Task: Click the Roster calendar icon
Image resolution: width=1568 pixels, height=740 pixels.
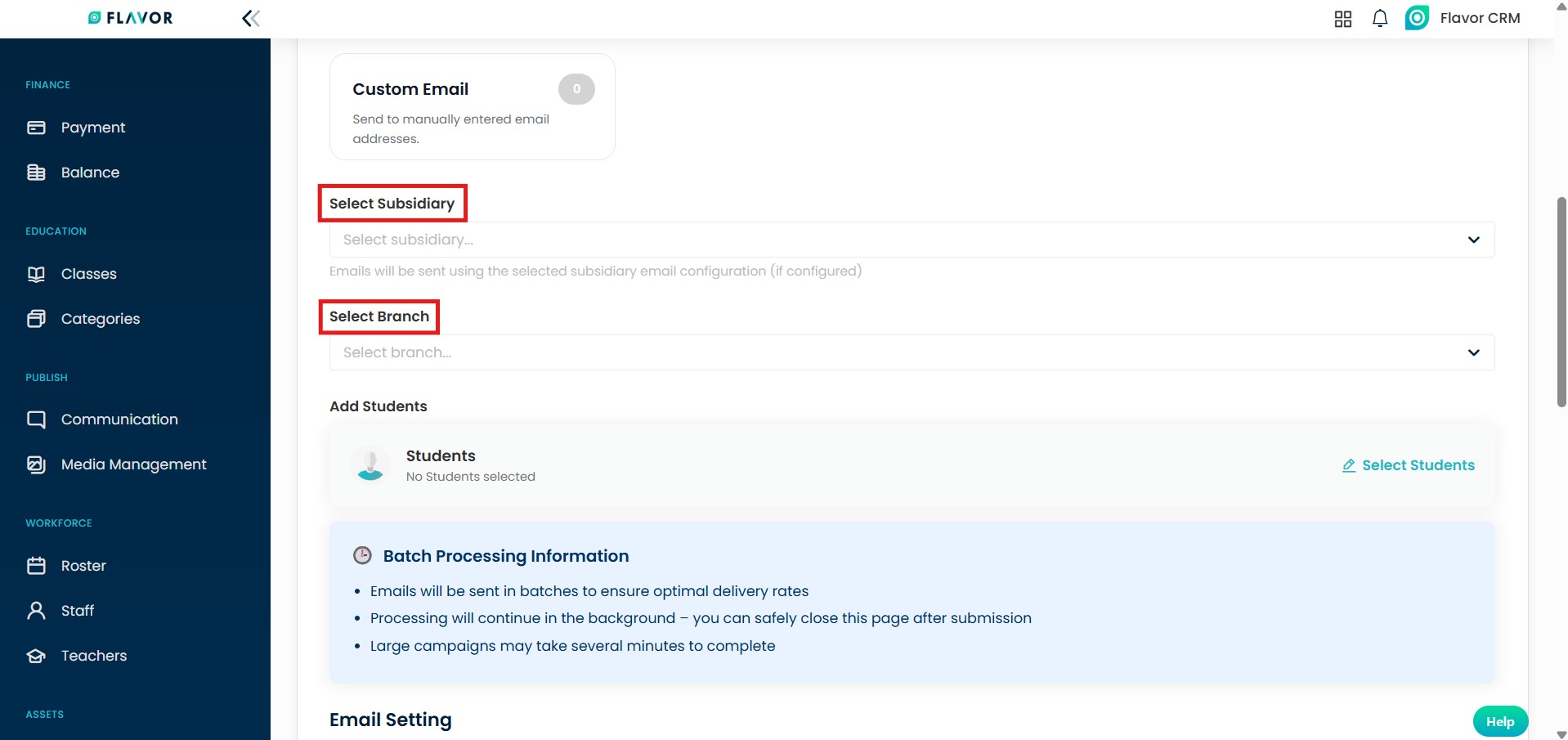Action: pyautogui.click(x=36, y=566)
